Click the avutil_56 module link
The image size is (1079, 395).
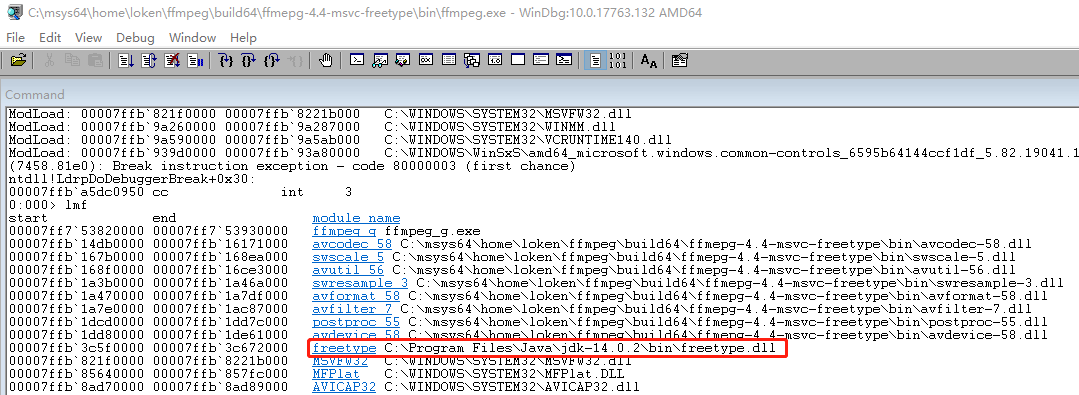click(x=348, y=270)
